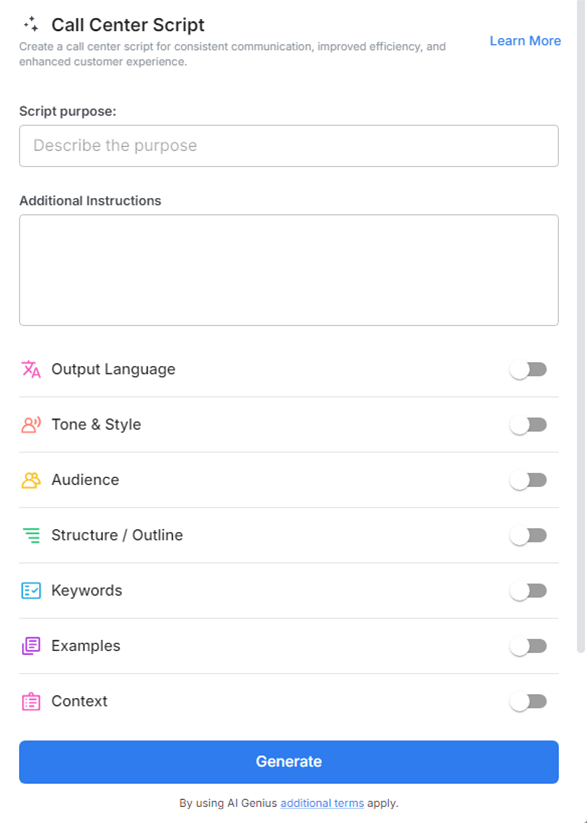Open the additional terms link

click(x=320, y=802)
